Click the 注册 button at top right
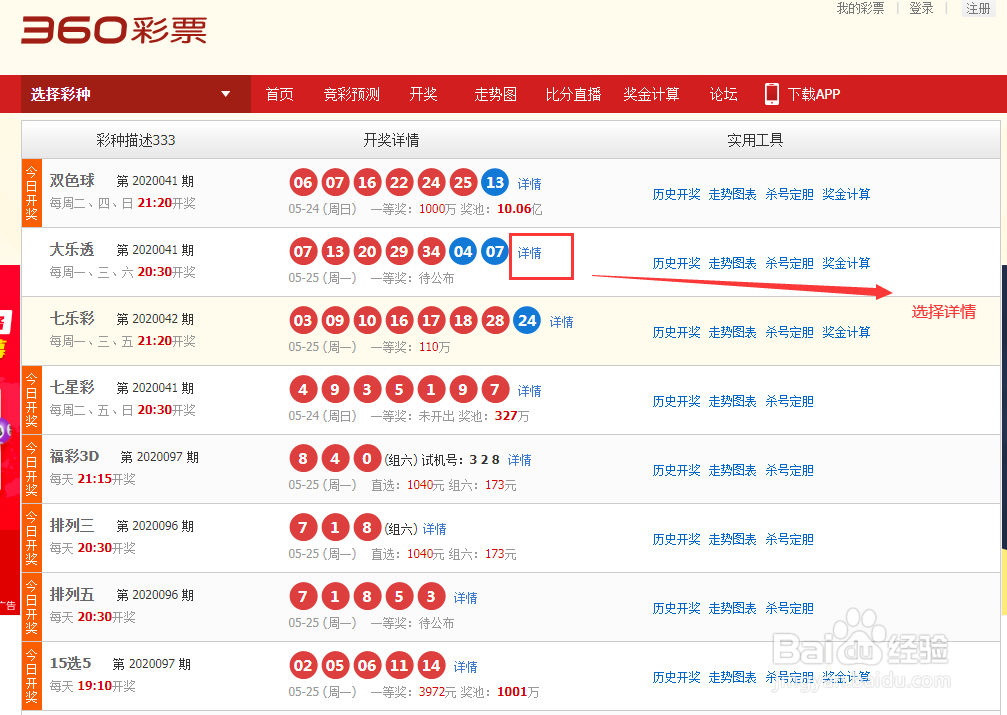Image resolution: width=1007 pixels, height=715 pixels. (977, 8)
